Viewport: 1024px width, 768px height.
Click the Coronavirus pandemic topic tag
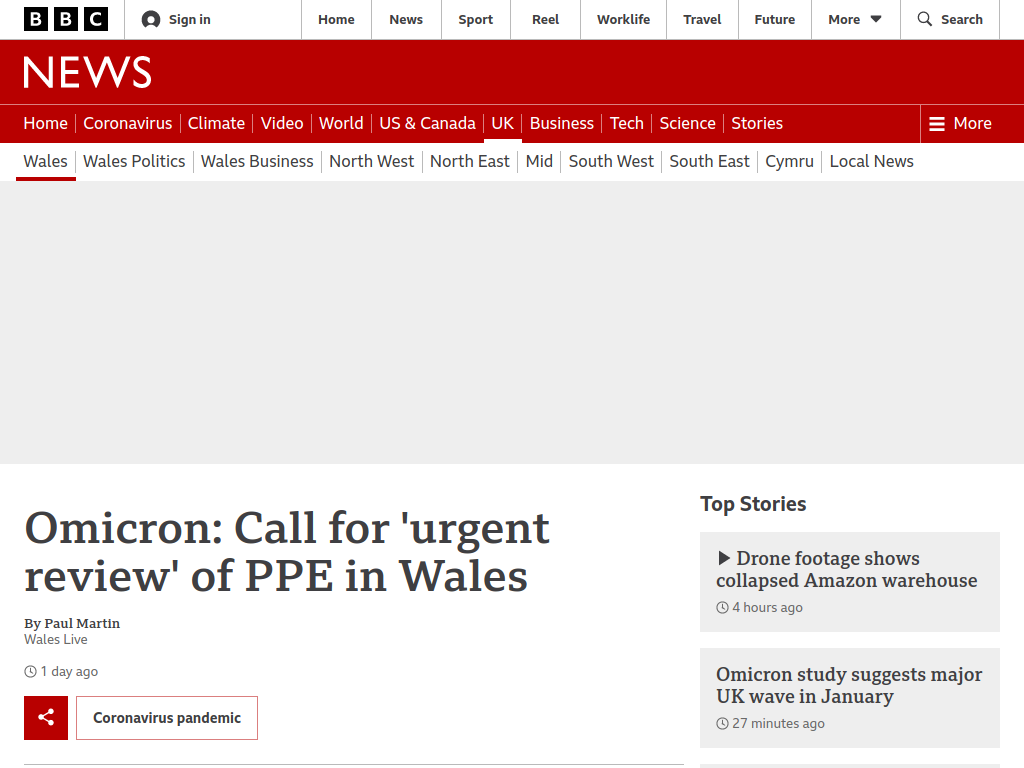click(x=167, y=718)
